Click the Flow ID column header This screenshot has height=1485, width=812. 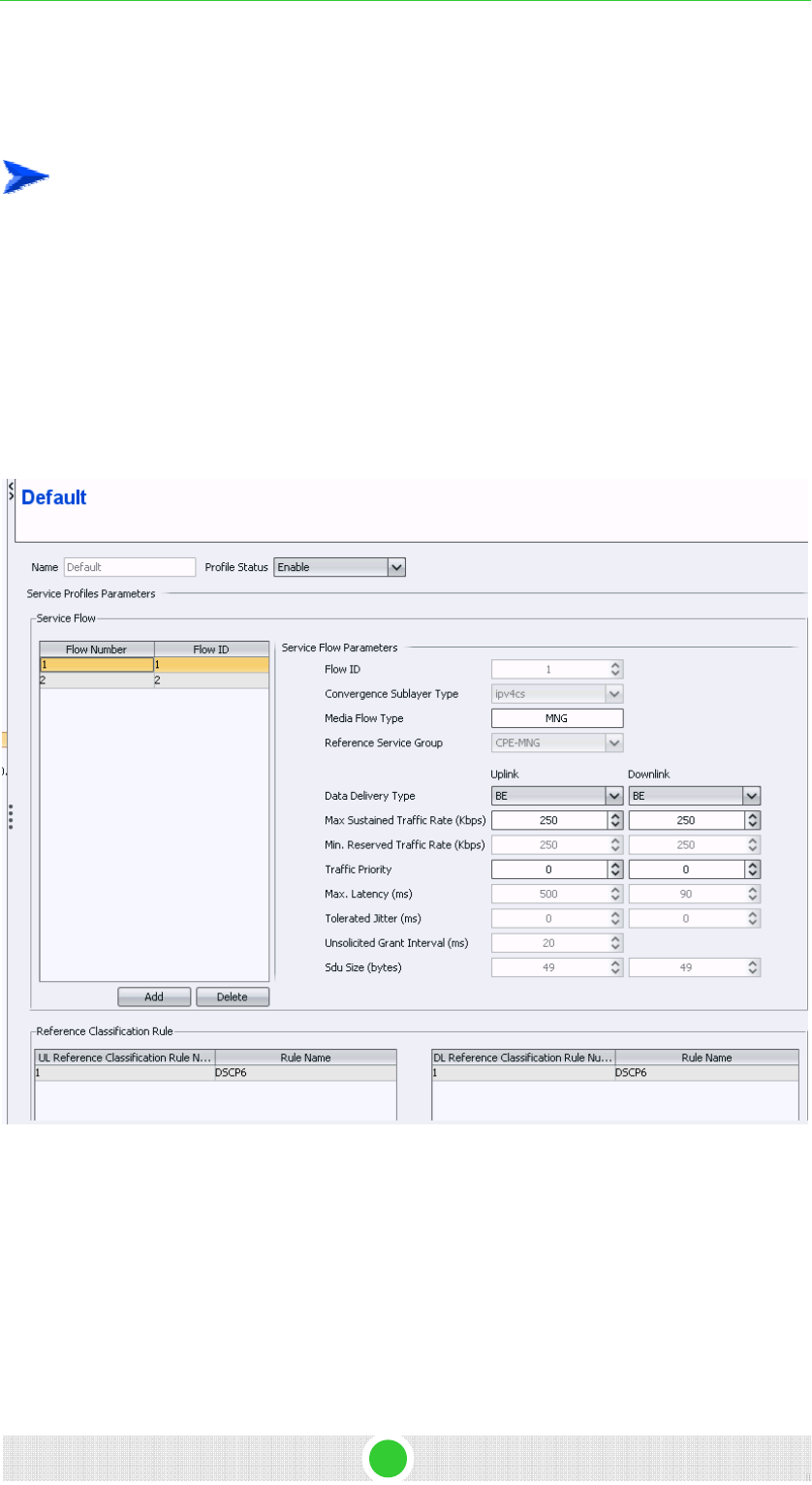(x=211, y=649)
